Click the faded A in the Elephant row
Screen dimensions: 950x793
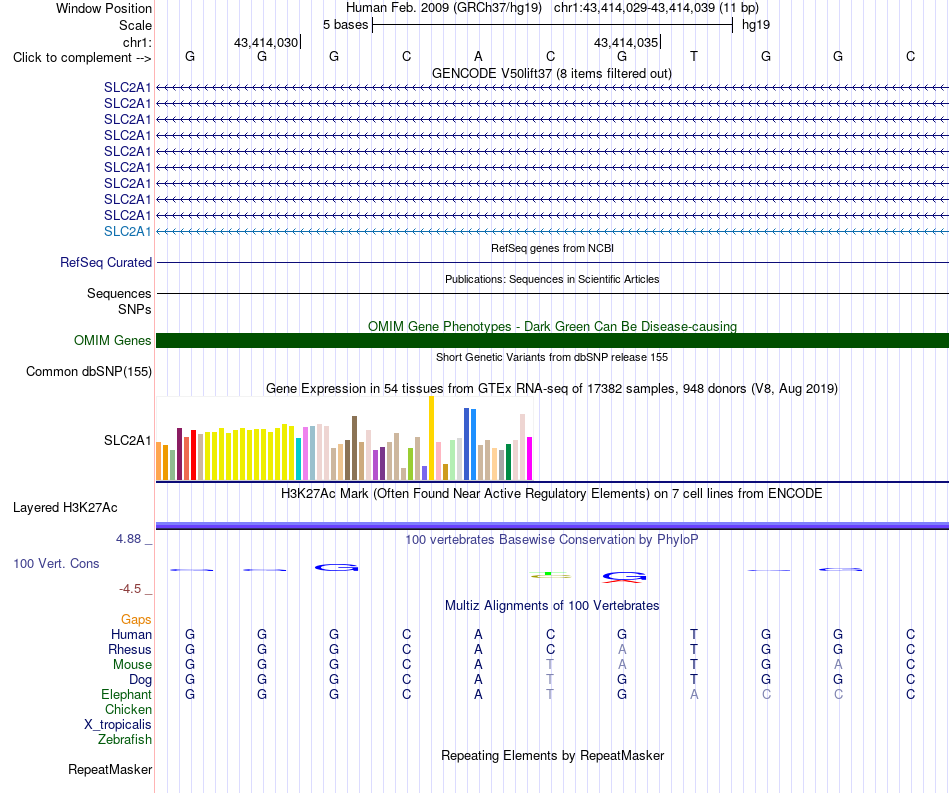tap(694, 694)
